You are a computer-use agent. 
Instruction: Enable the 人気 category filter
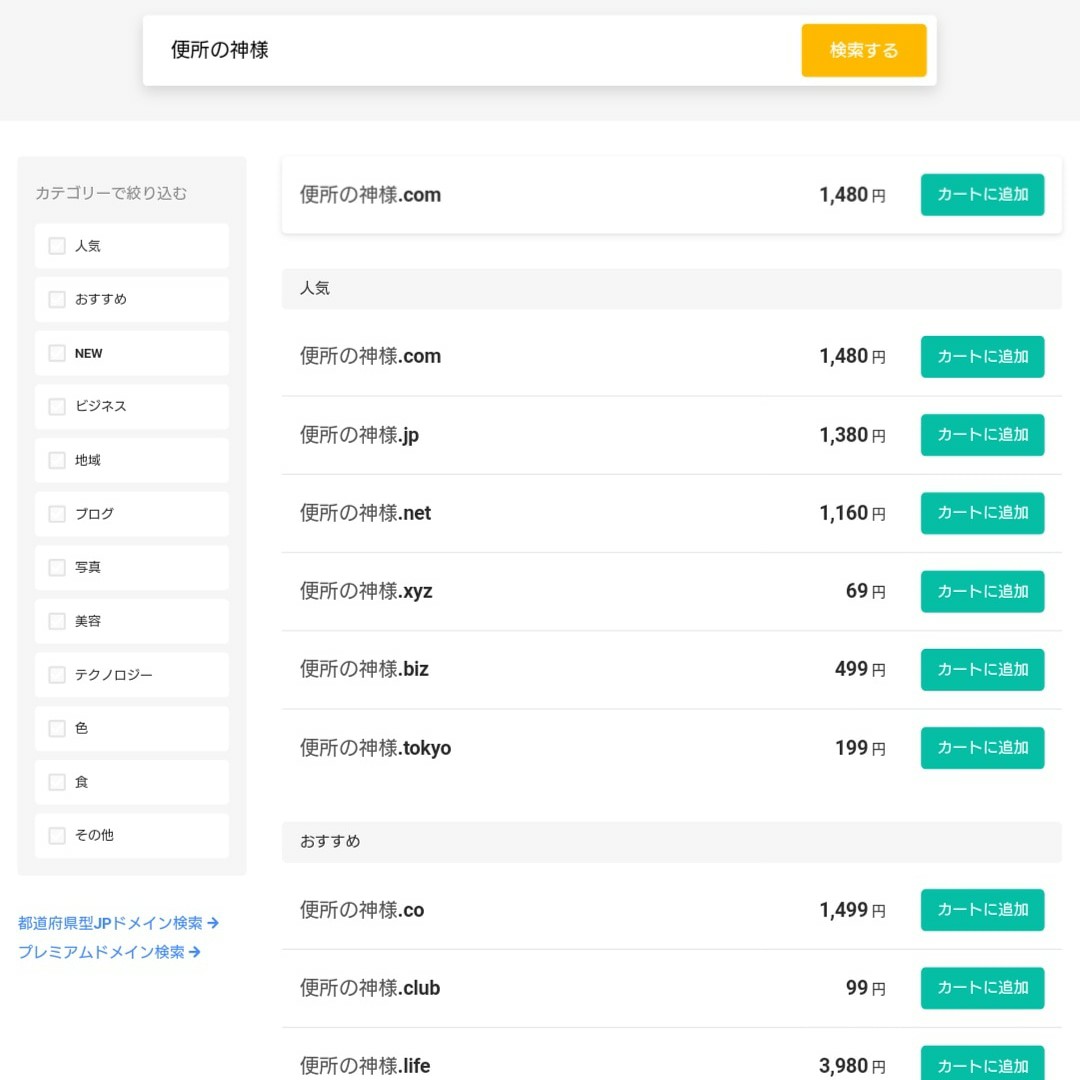point(57,245)
